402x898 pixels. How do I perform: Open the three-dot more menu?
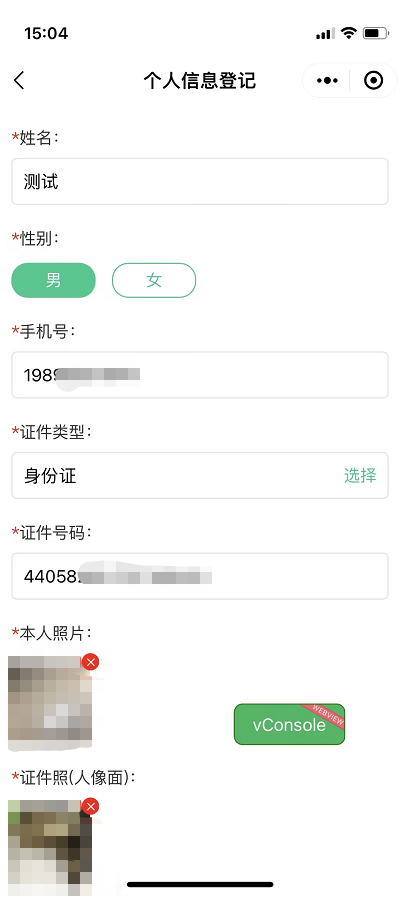pos(327,81)
